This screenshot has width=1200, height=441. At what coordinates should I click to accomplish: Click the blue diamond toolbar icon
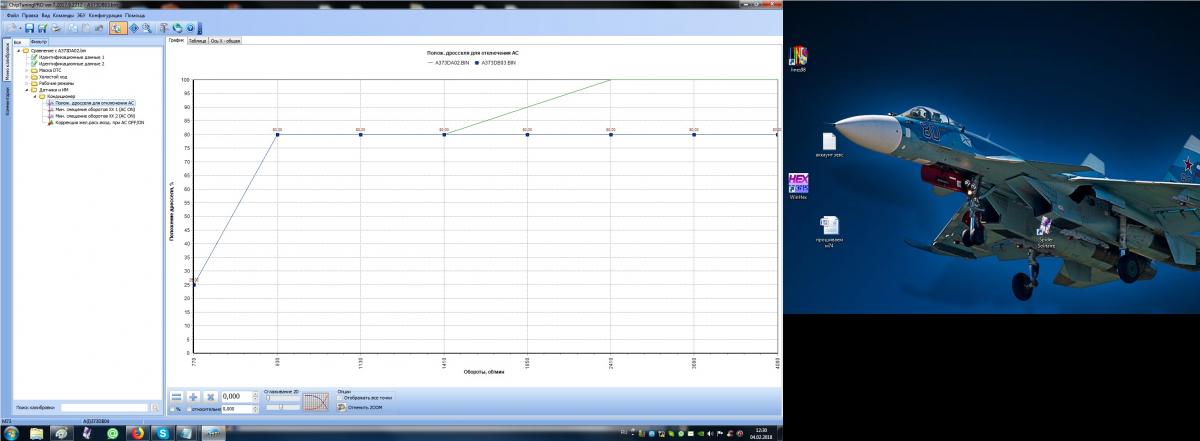point(134,28)
